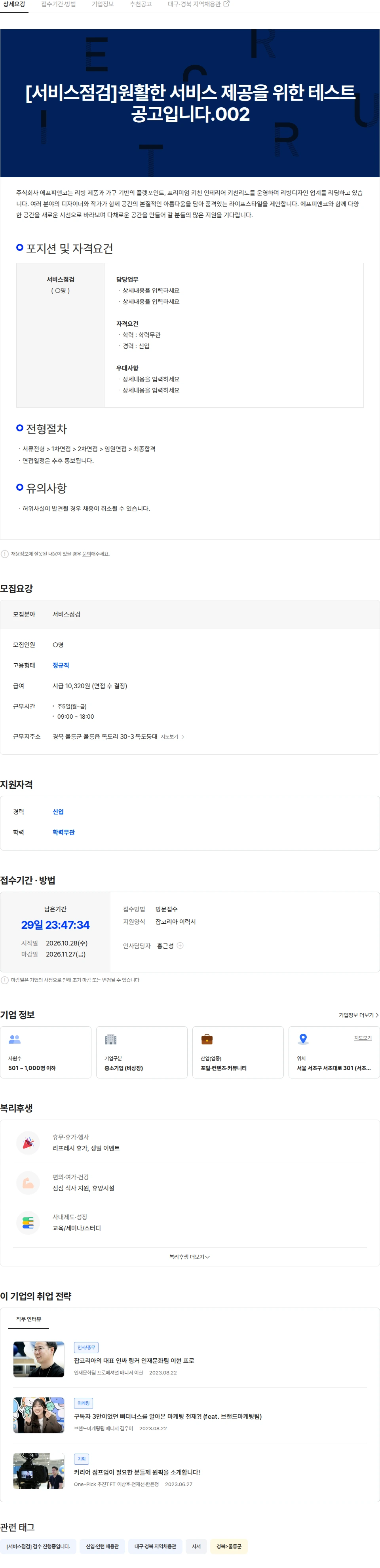Click the 시급 10,320원 salary text
380x1568 pixels.
coord(89,686)
